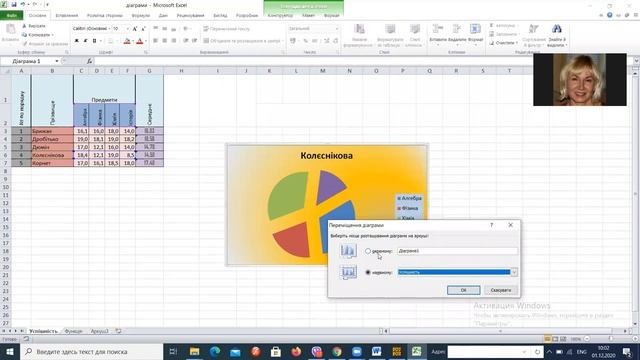This screenshot has width=640, height=360.
Task: Select the existing sheet object radio option
Action: point(368,272)
